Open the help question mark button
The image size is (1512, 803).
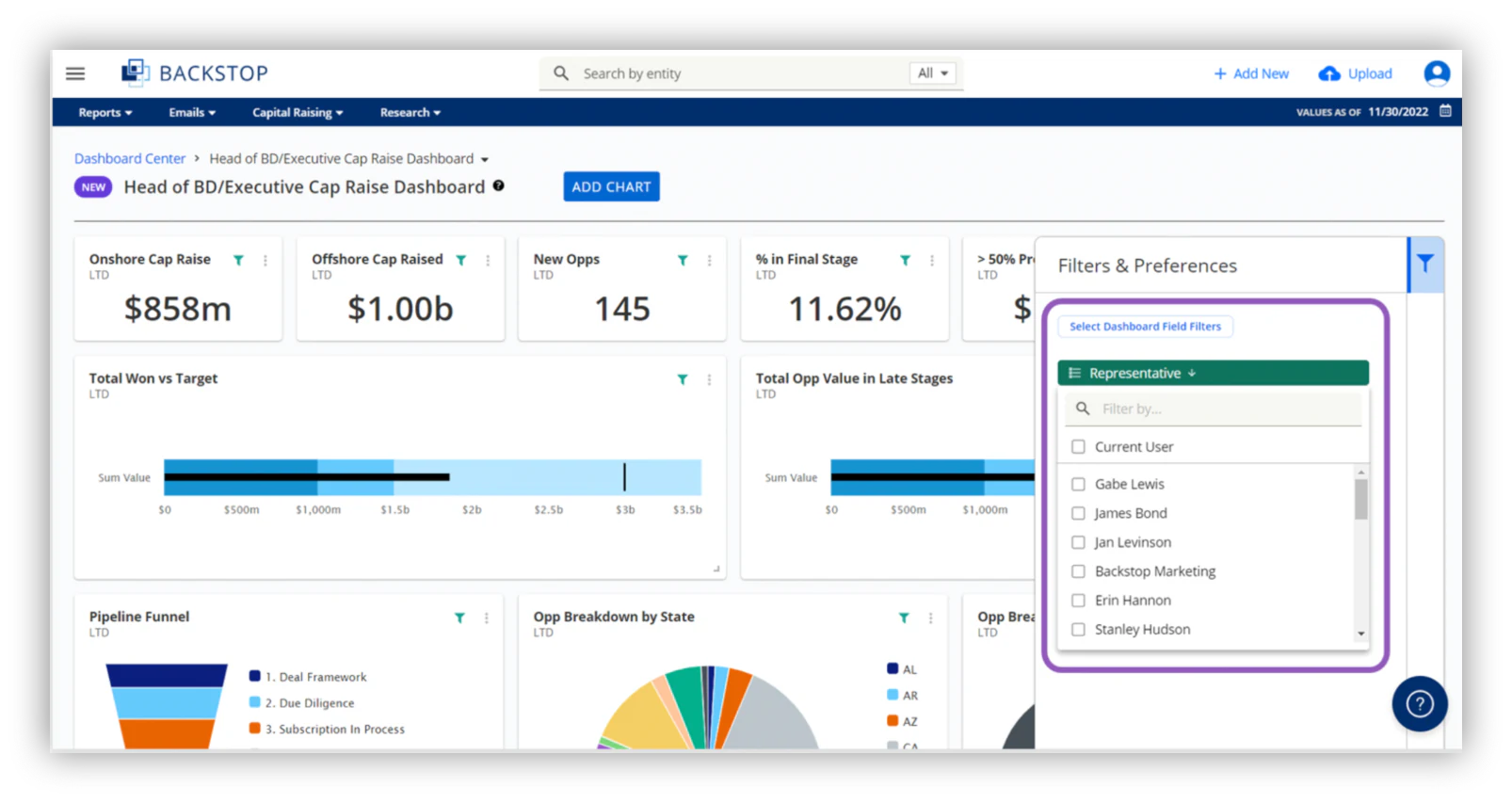click(x=1420, y=703)
